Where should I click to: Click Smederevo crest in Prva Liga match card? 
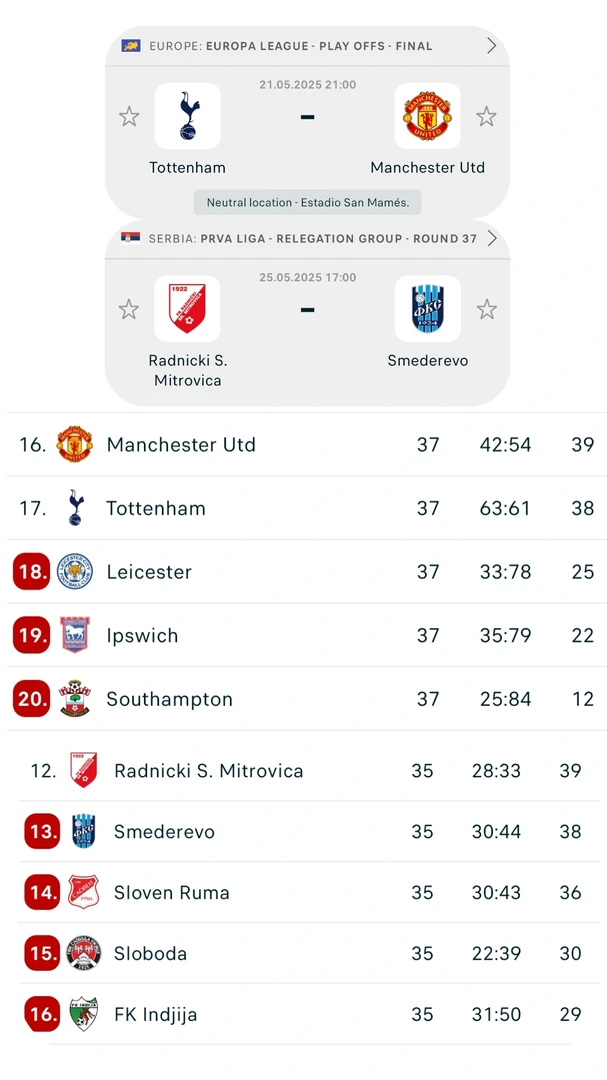(x=427, y=309)
